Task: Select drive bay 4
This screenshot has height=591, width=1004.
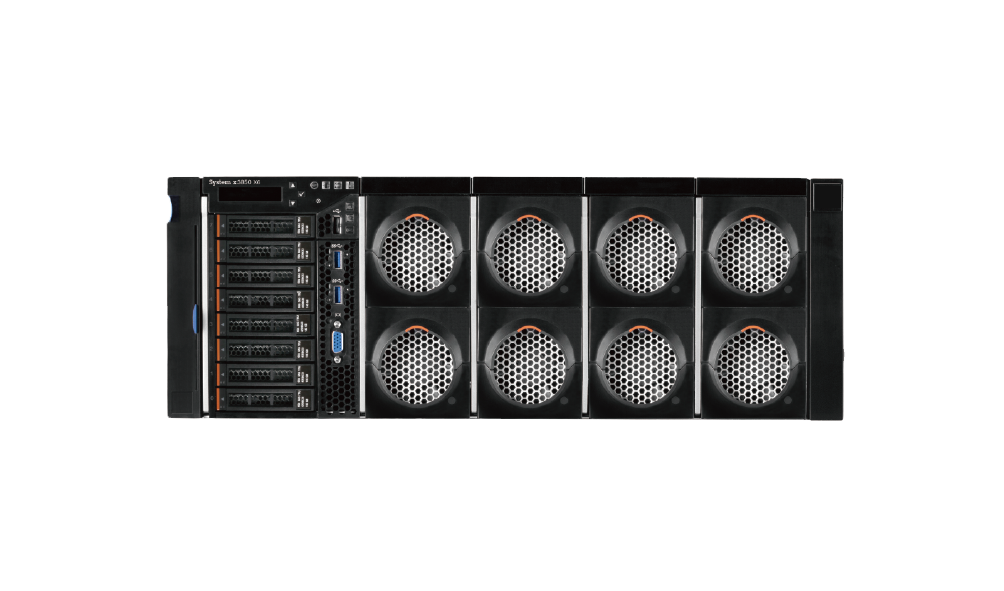Action: 266,300
